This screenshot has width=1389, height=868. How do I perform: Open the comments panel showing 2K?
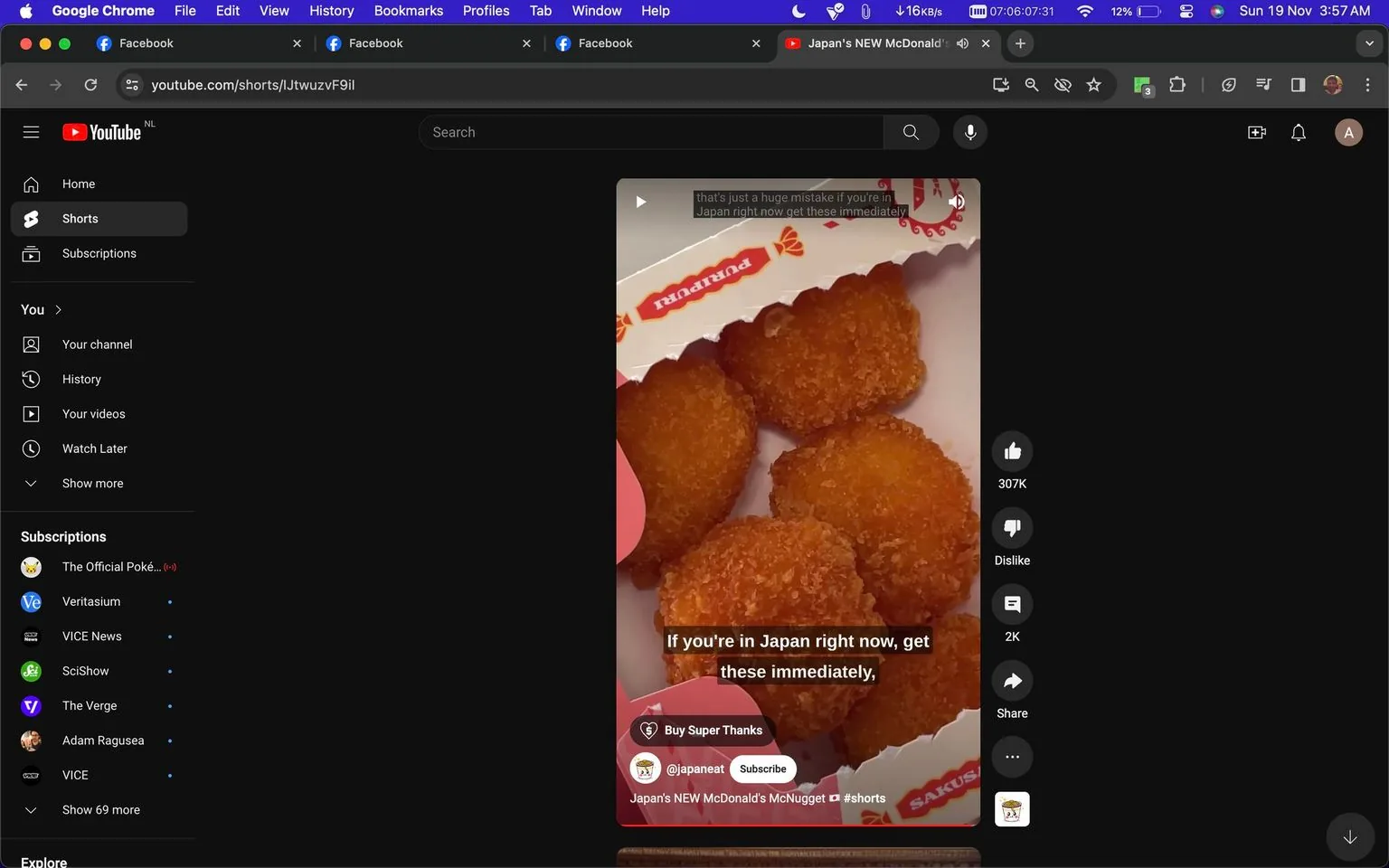[1011, 603]
